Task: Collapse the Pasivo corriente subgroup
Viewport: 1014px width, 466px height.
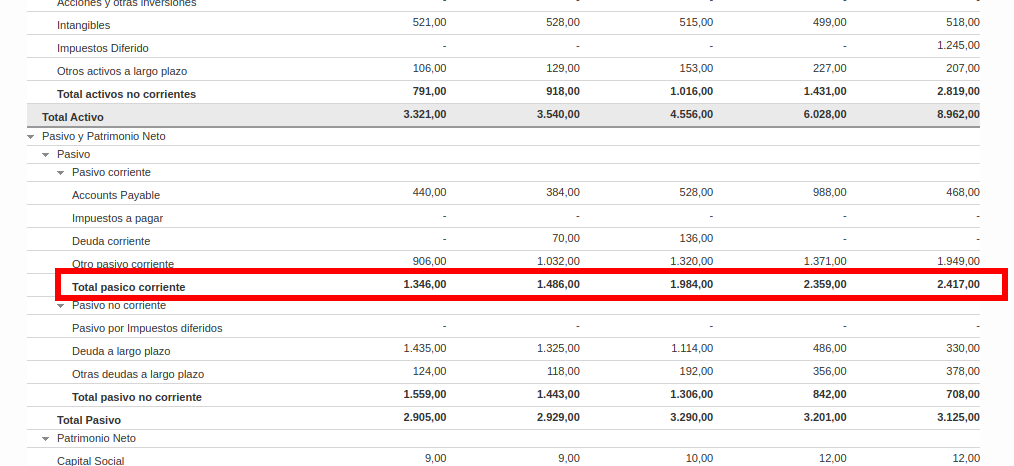Action: (x=61, y=173)
